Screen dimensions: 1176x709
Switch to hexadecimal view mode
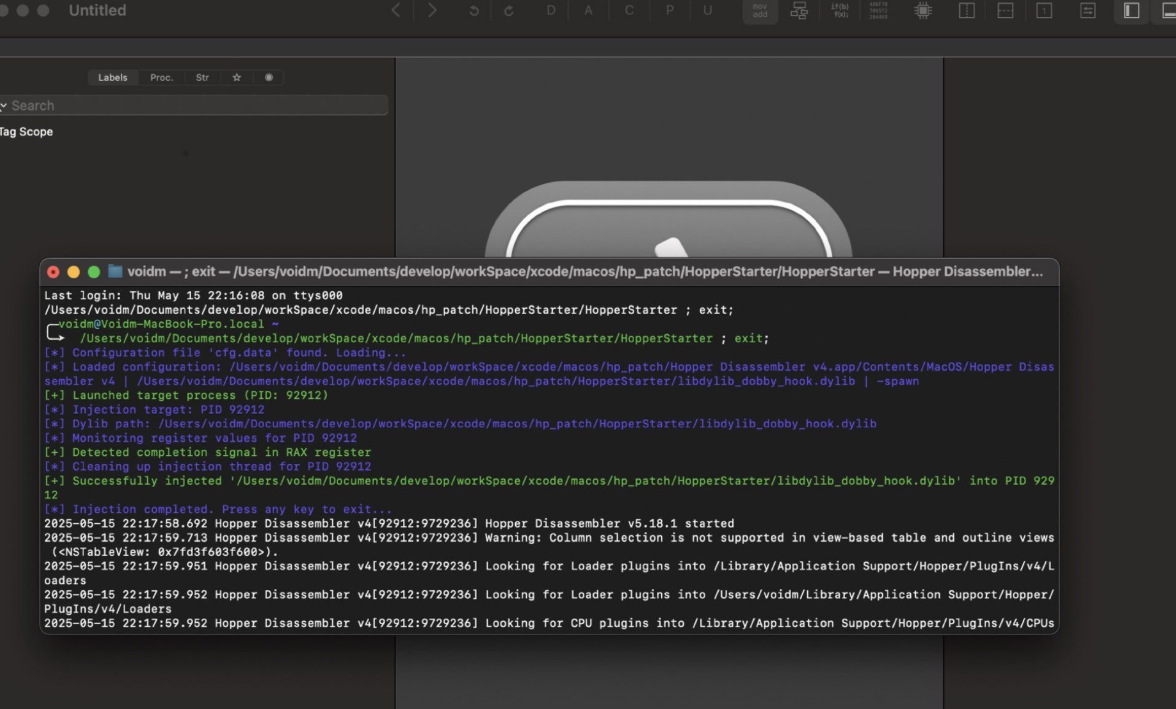878,10
